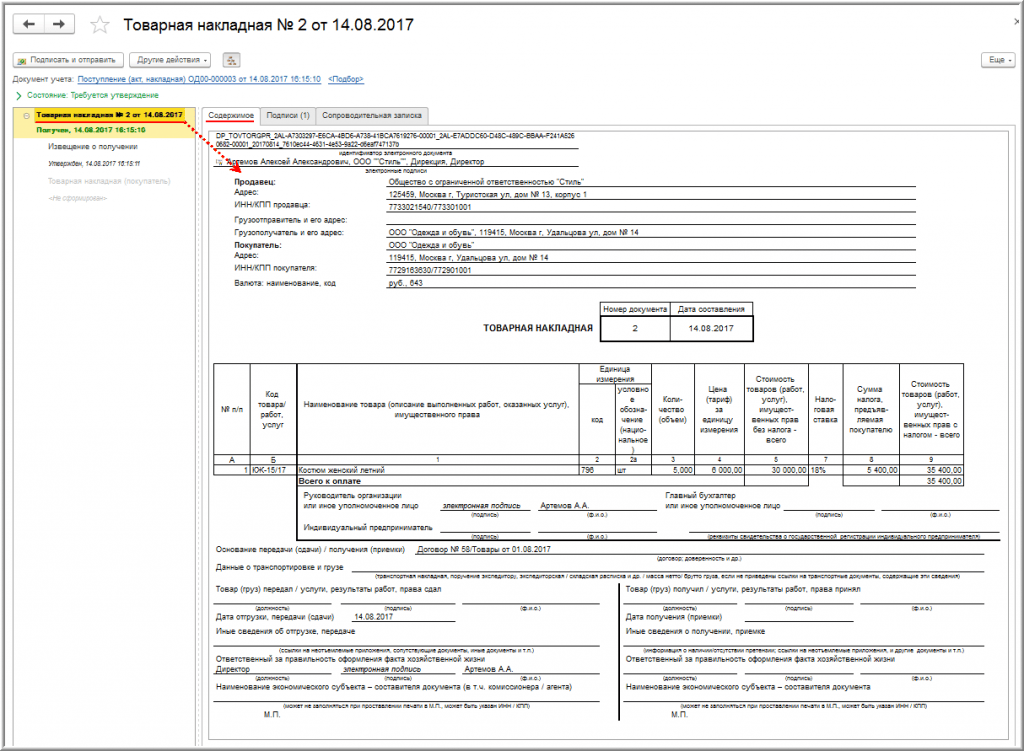Expand the Состояние: Требуется утверждение section
1024x751 pixels.
click(18, 95)
